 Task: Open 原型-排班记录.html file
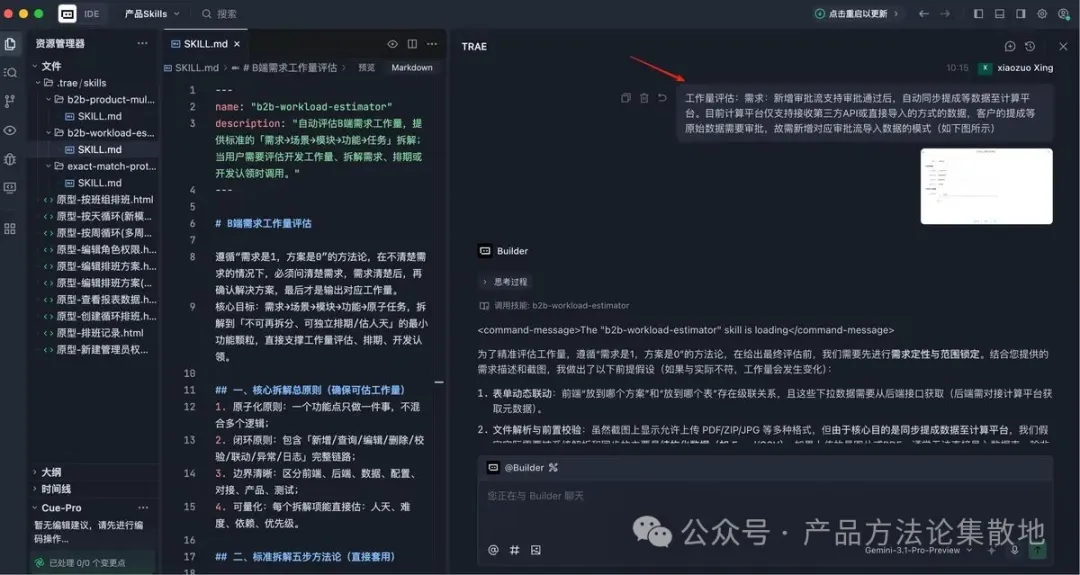[x=100, y=333]
